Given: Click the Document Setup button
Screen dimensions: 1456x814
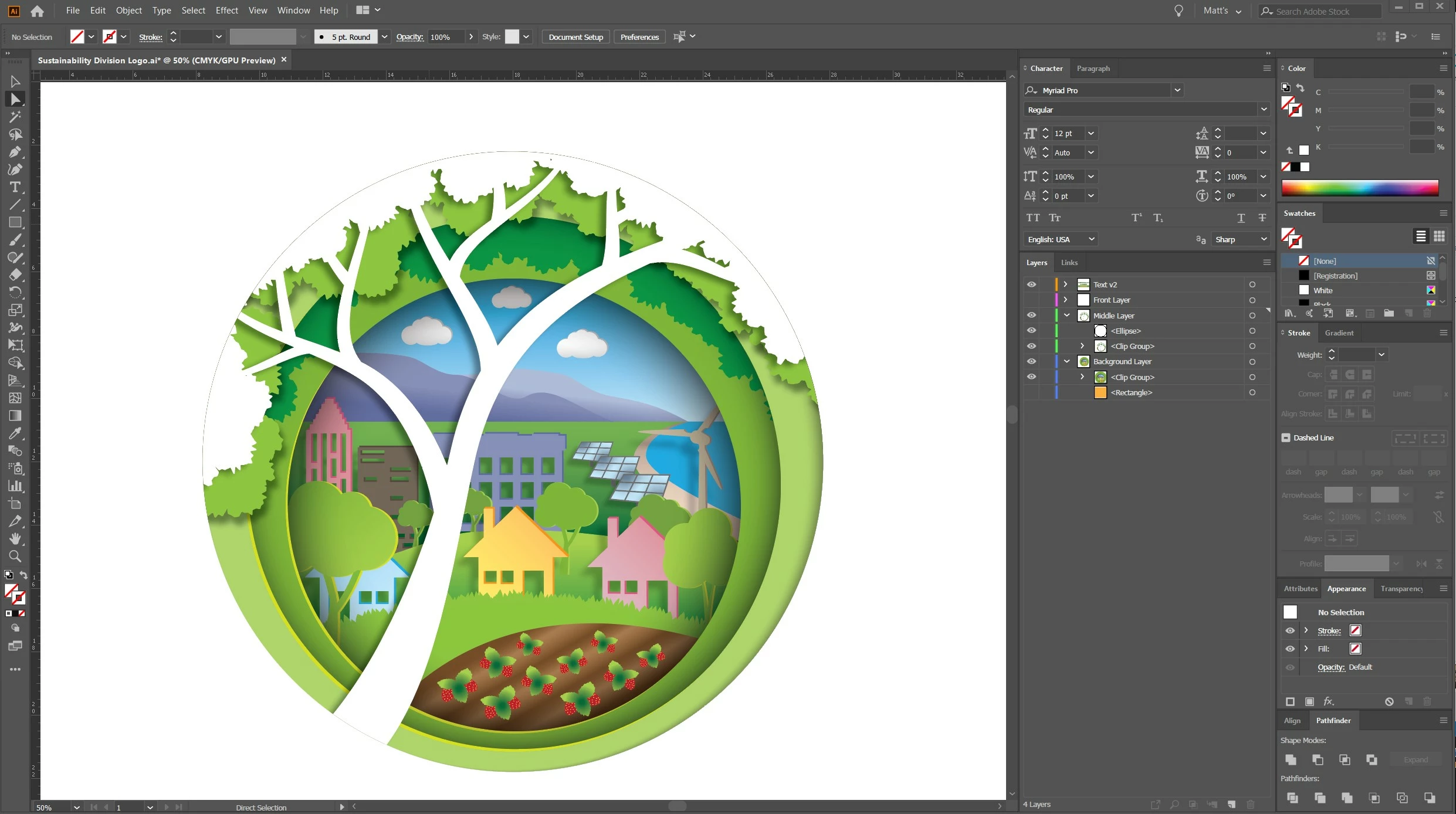Looking at the screenshot, I should 575,37.
